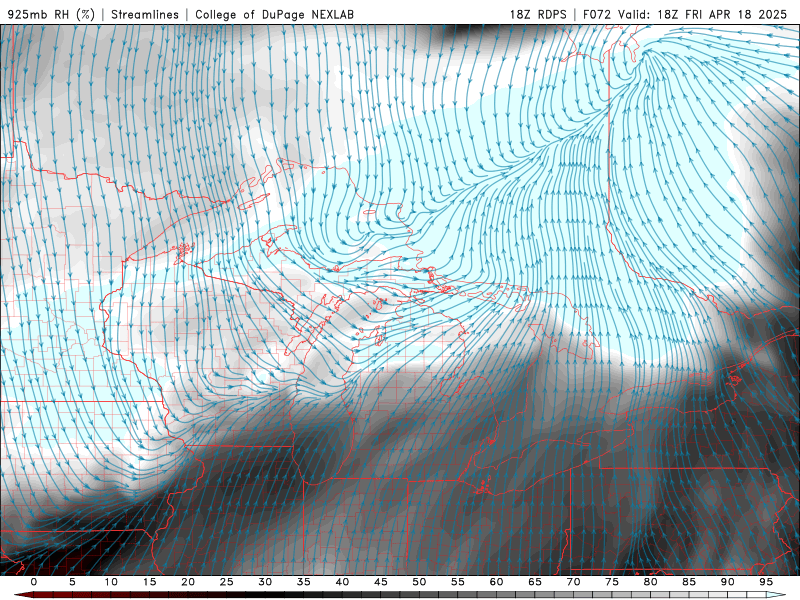This screenshot has width=800, height=600.
Task: Click the colorbar scale label "60"
Action: [496, 582]
